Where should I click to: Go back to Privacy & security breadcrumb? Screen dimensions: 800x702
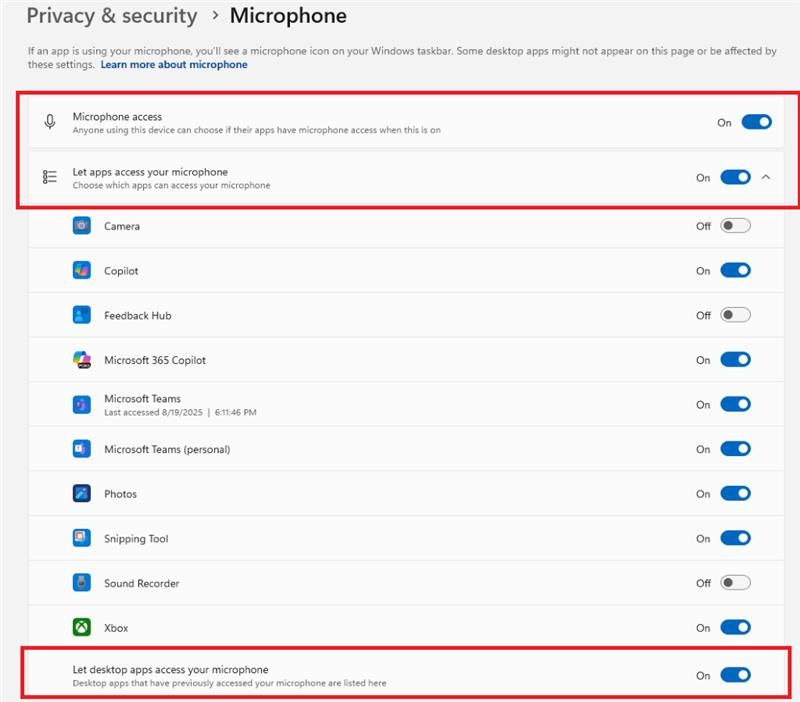[x=112, y=16]
